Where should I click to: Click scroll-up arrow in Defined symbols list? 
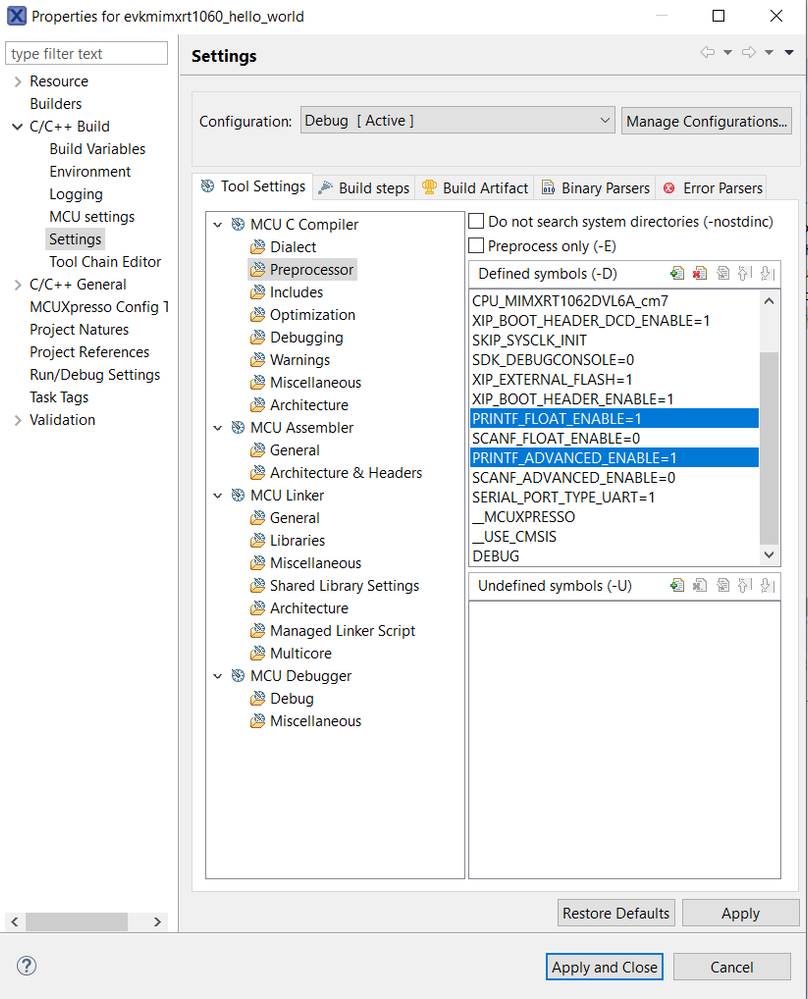click(769, 301)
